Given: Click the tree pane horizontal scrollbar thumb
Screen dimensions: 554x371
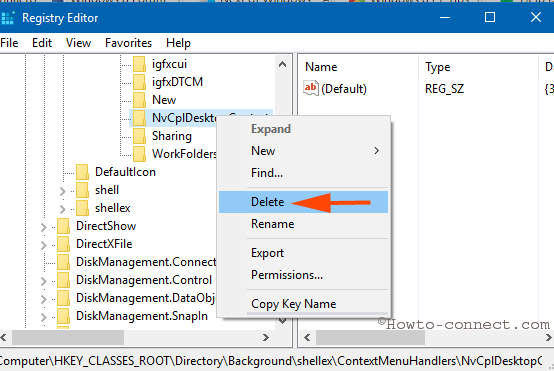Looking at the screenshot, I should (x=68, y=337).
